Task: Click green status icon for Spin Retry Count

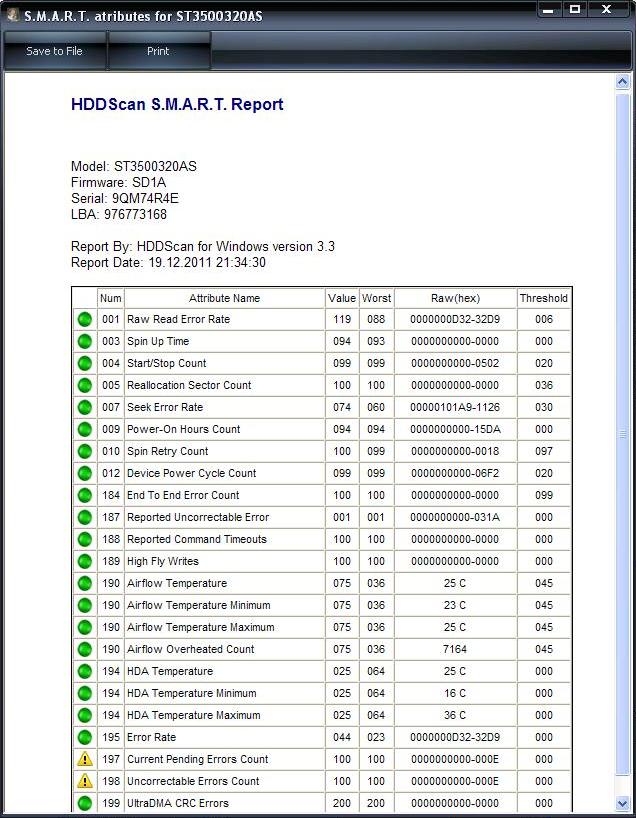Action: 85,451
